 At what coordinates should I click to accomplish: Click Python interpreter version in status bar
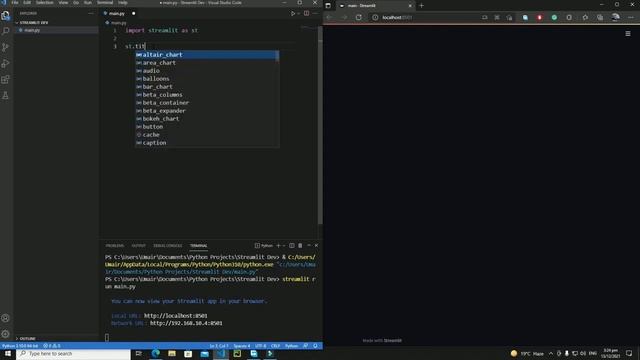click(x=20, y=346)
